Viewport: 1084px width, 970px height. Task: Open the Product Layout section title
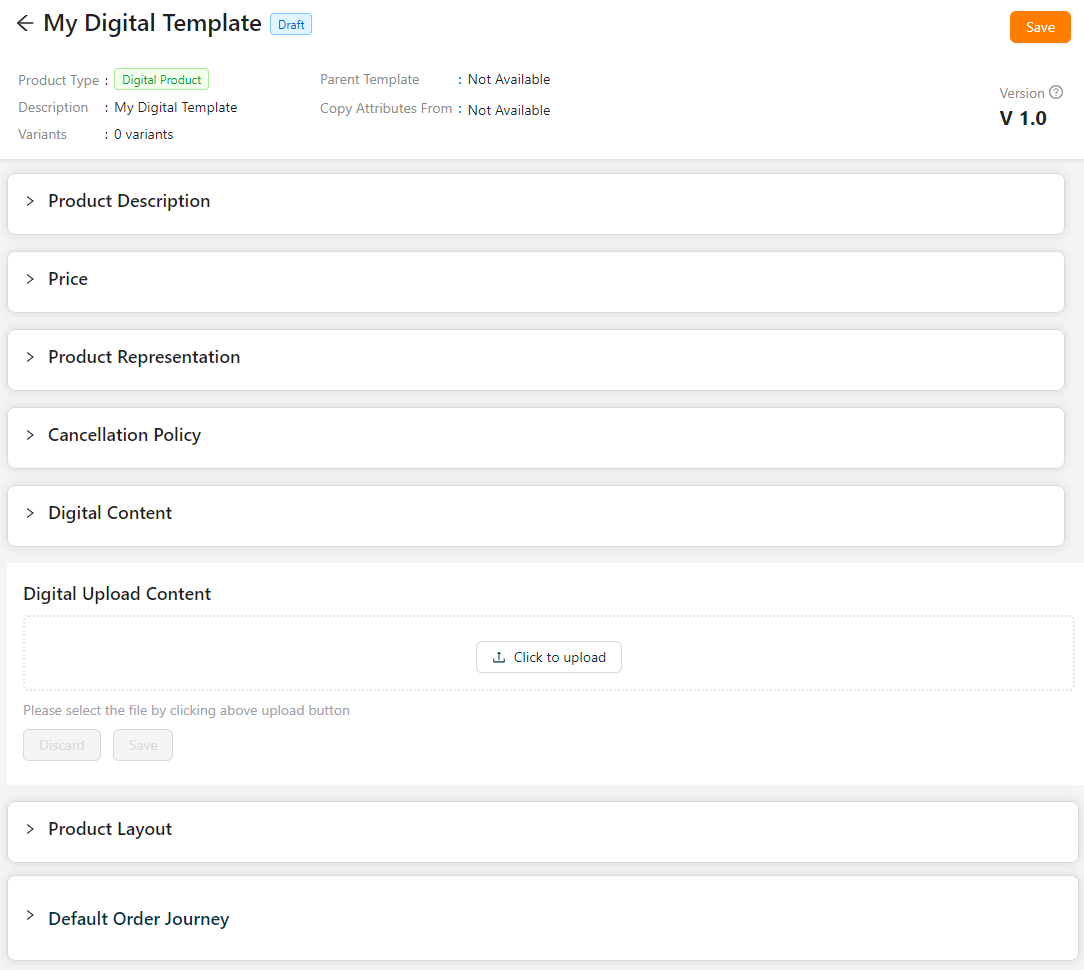[x=110, y=829]
